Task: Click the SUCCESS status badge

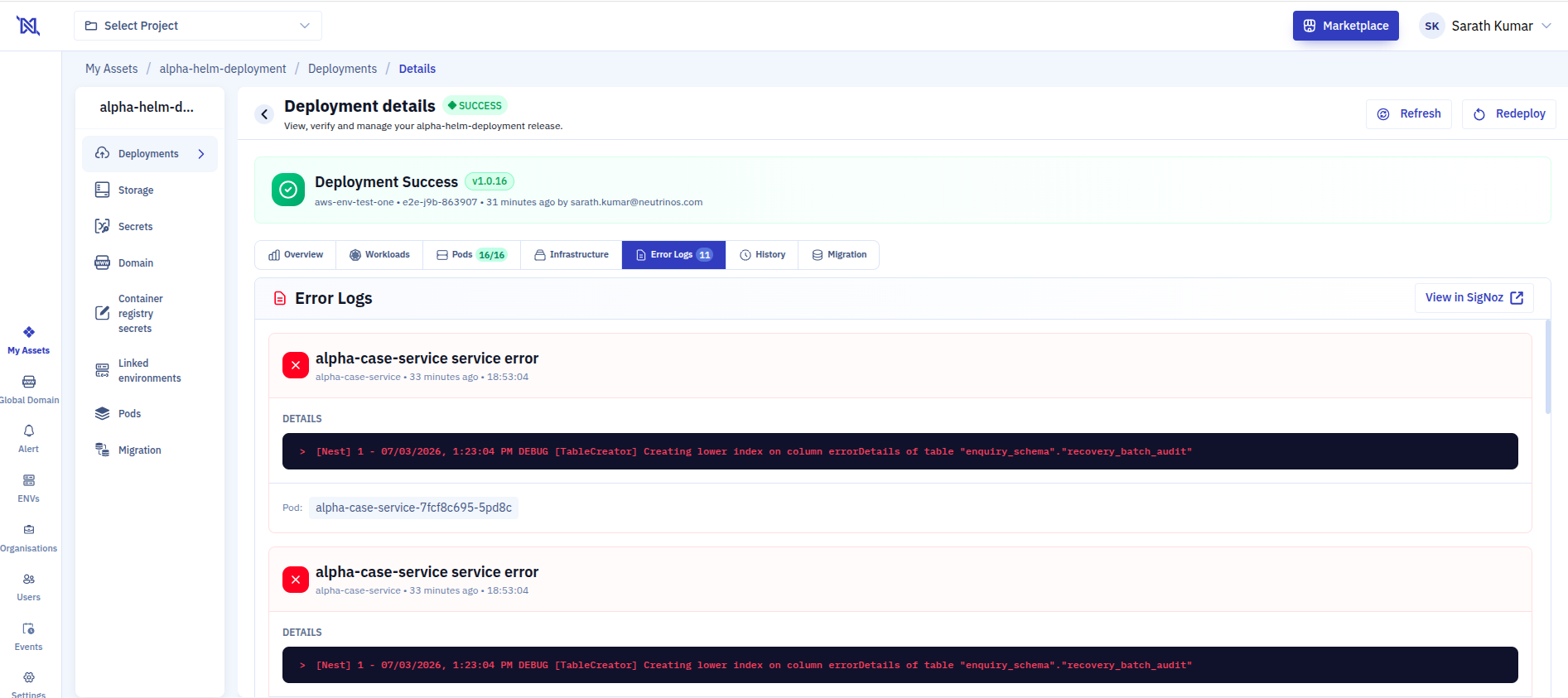Action: tap(475, 106)
